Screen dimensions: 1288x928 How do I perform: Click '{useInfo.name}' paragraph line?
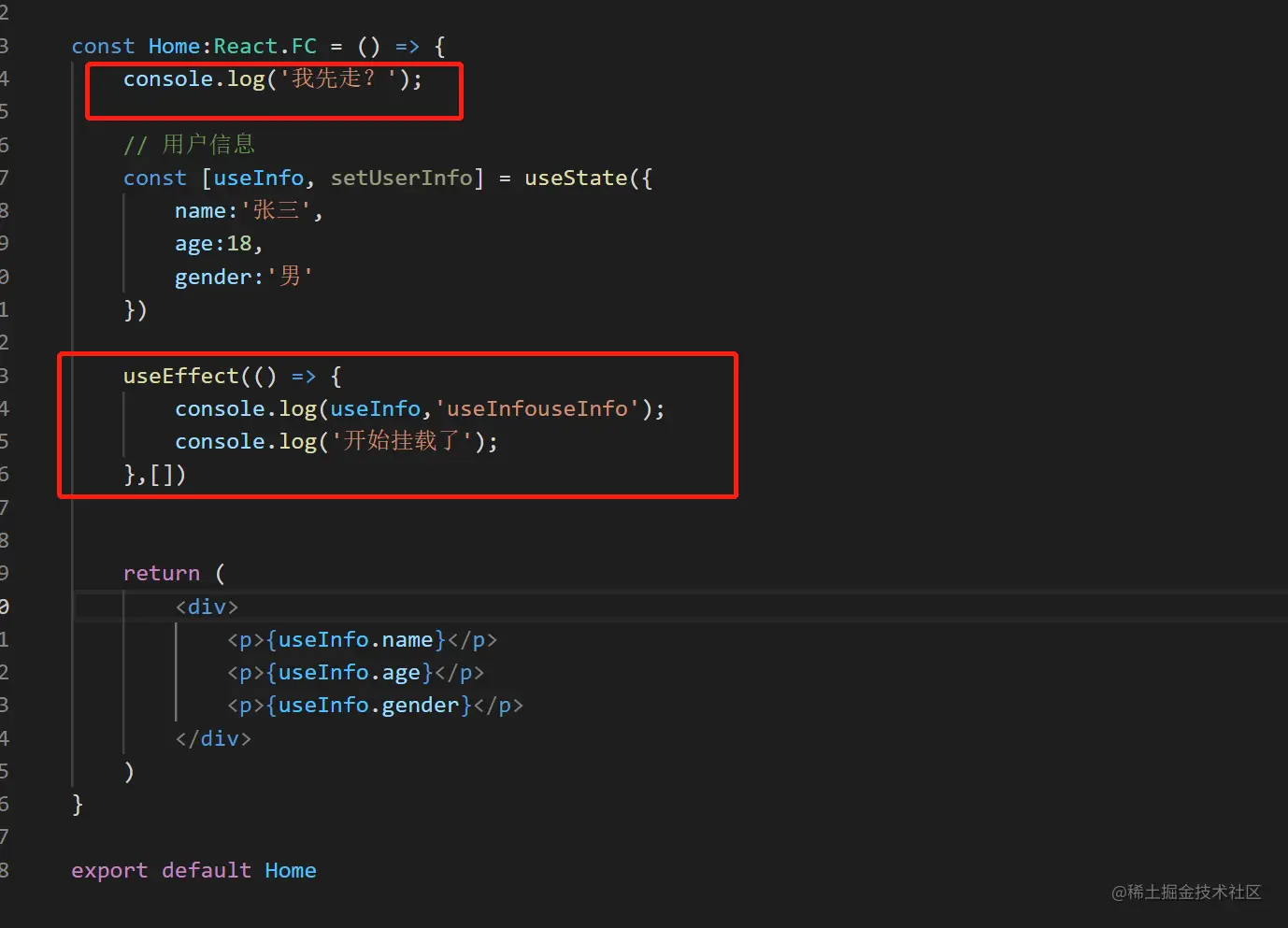(363, 639)
